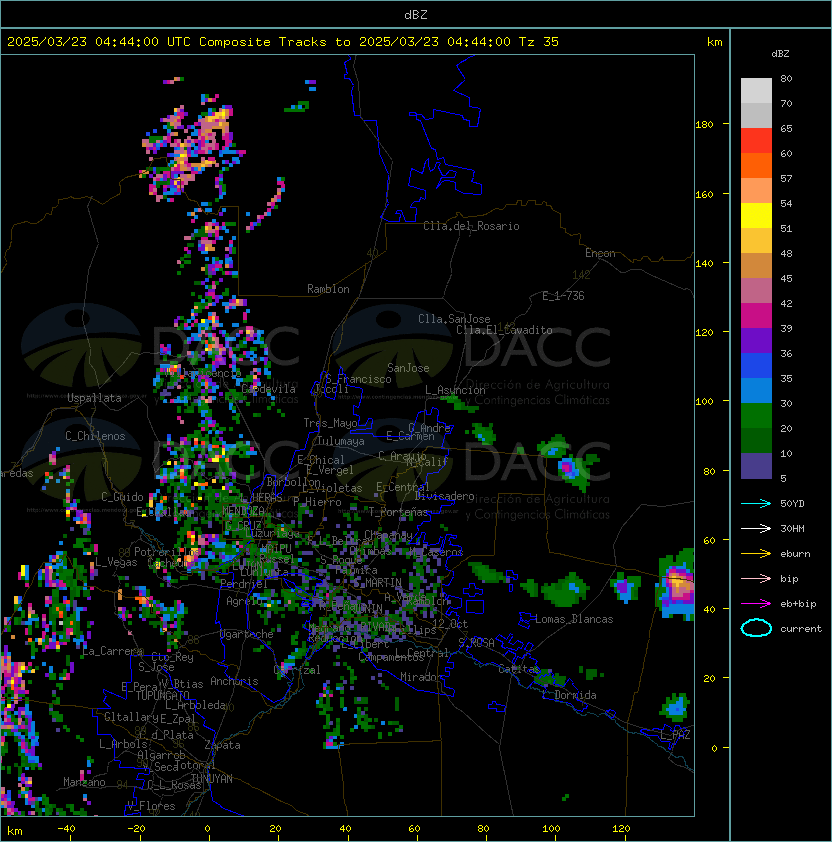Click the yellow eburn arrow legend icon

point(756,554)
